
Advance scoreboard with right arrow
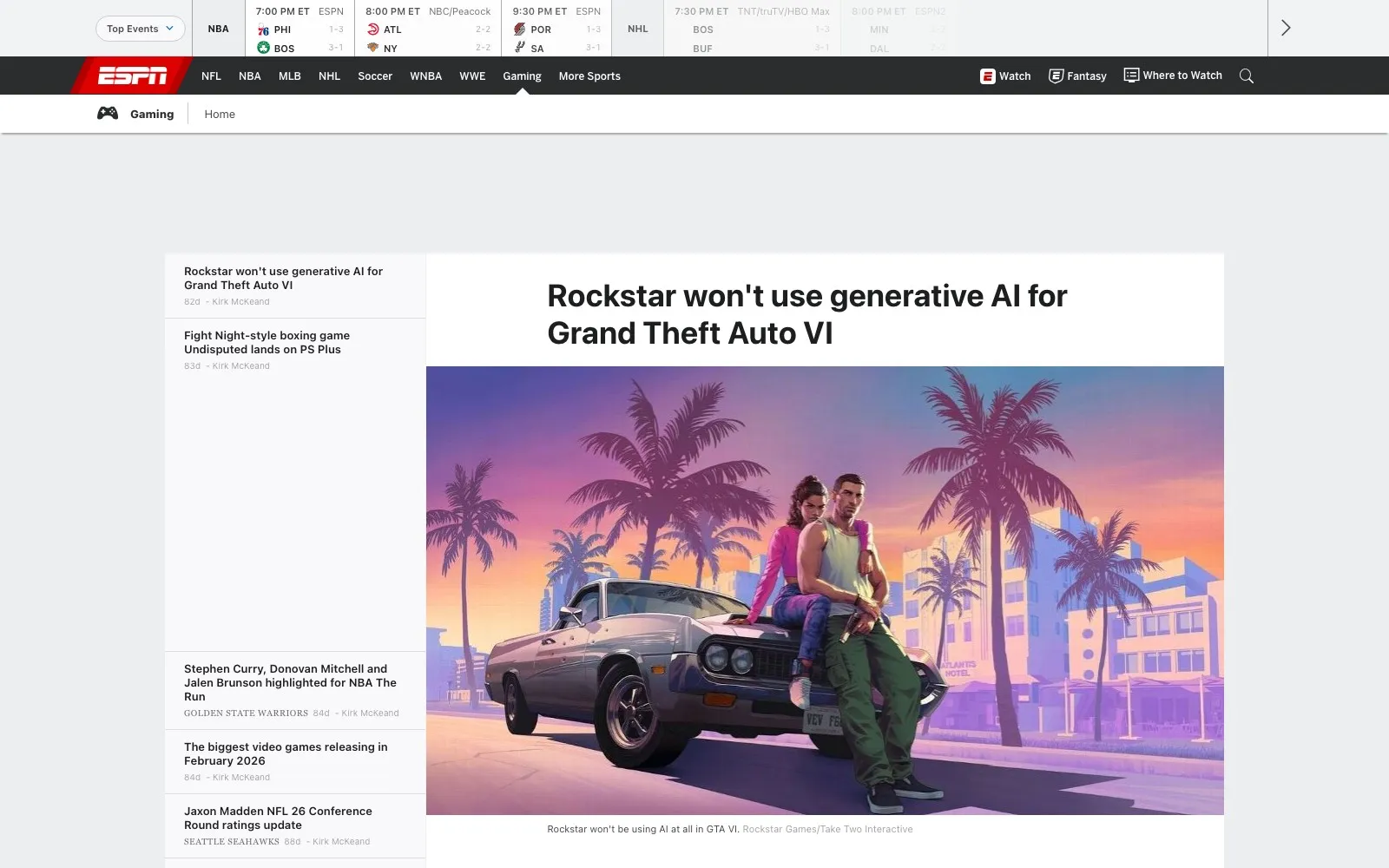(1286, 28)
